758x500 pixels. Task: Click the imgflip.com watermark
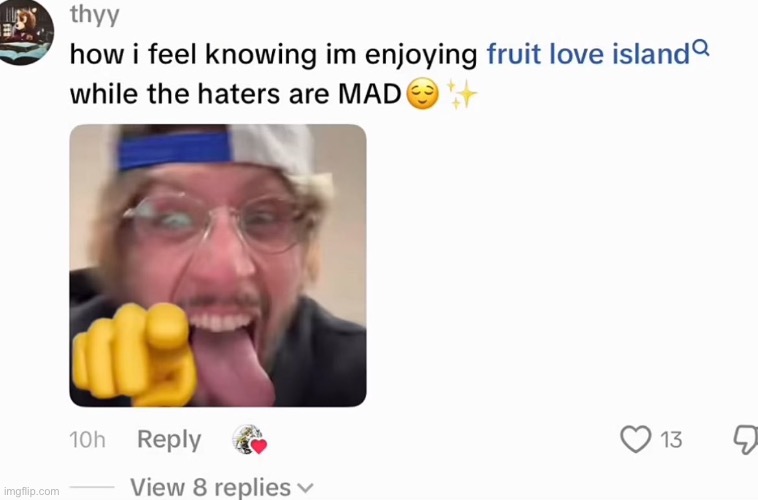click(x=31, y=491)
